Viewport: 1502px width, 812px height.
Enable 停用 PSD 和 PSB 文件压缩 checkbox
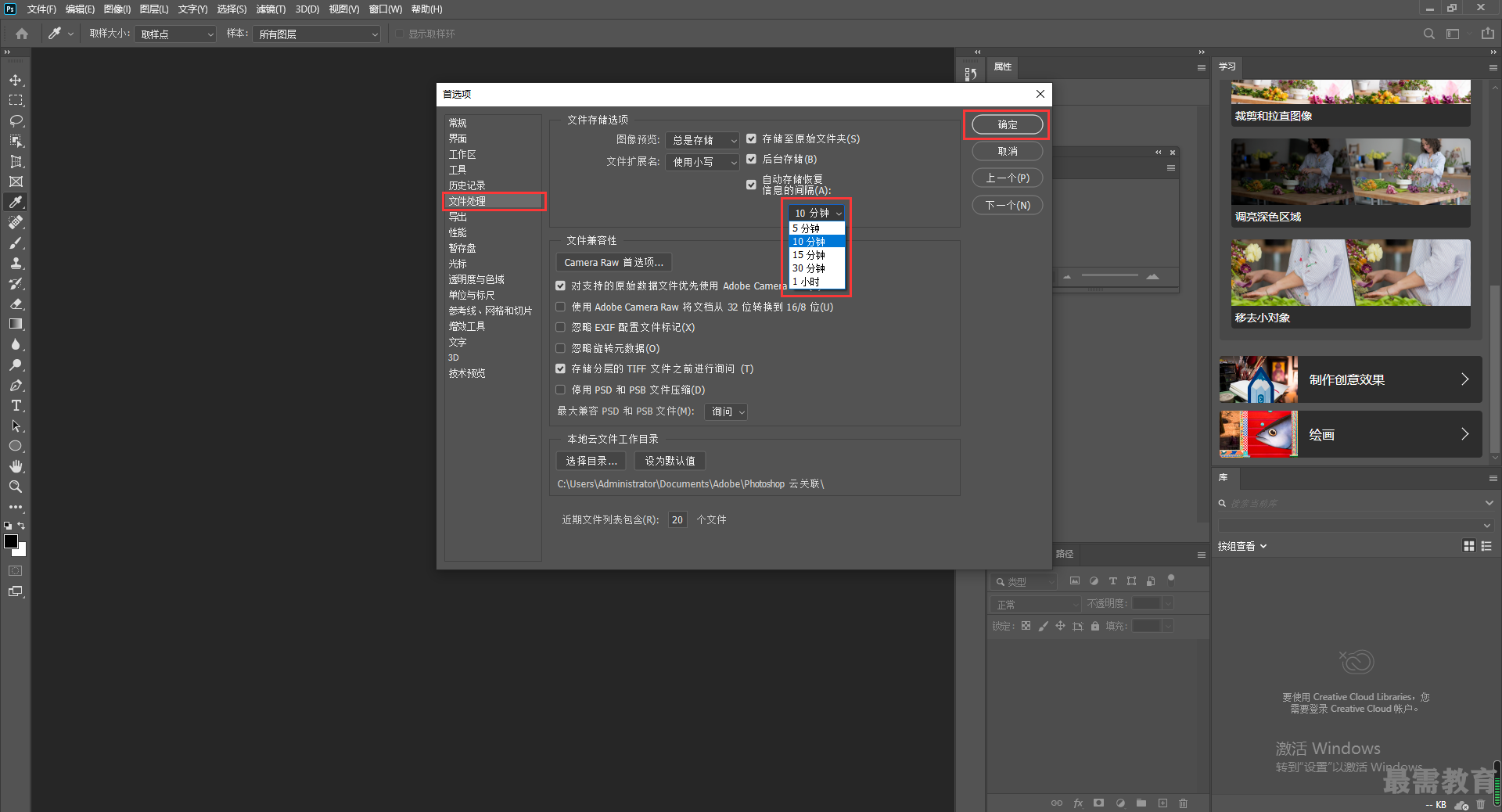pos(560,390)
